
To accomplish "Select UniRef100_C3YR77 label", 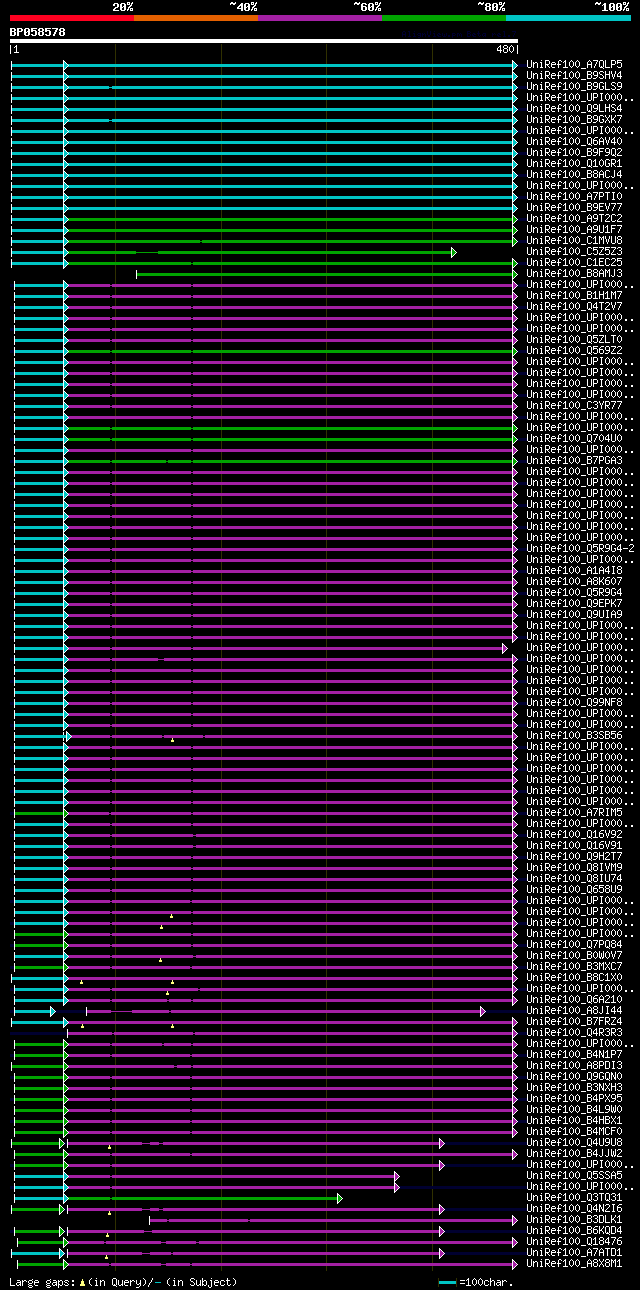I will [574, 405].
